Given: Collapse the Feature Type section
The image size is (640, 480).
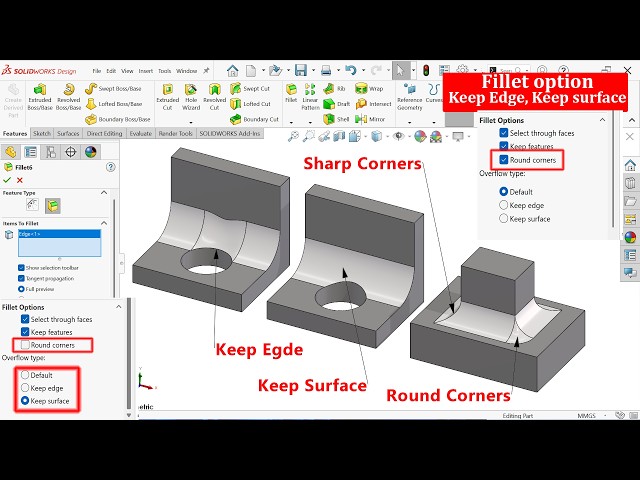Looking at the screenshot, I should point(104,193).
